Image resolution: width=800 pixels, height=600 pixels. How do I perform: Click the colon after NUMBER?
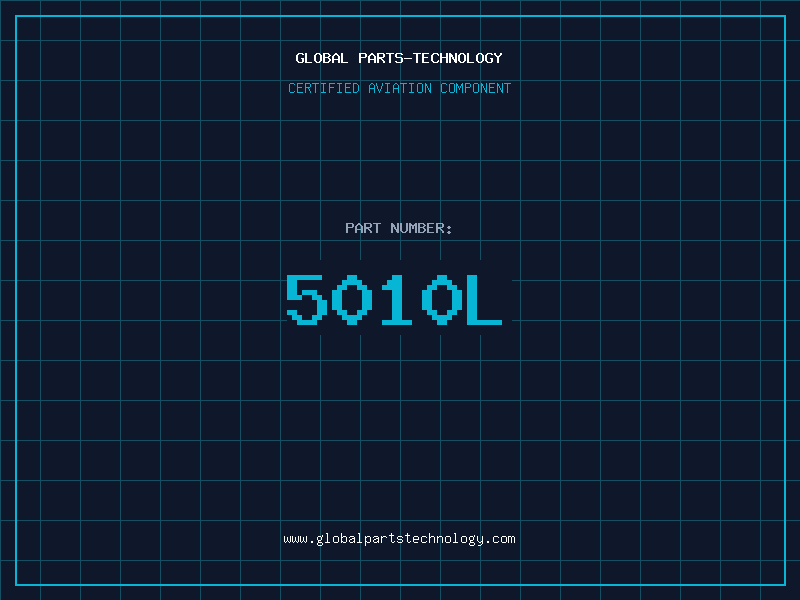[x=449, y=229]
